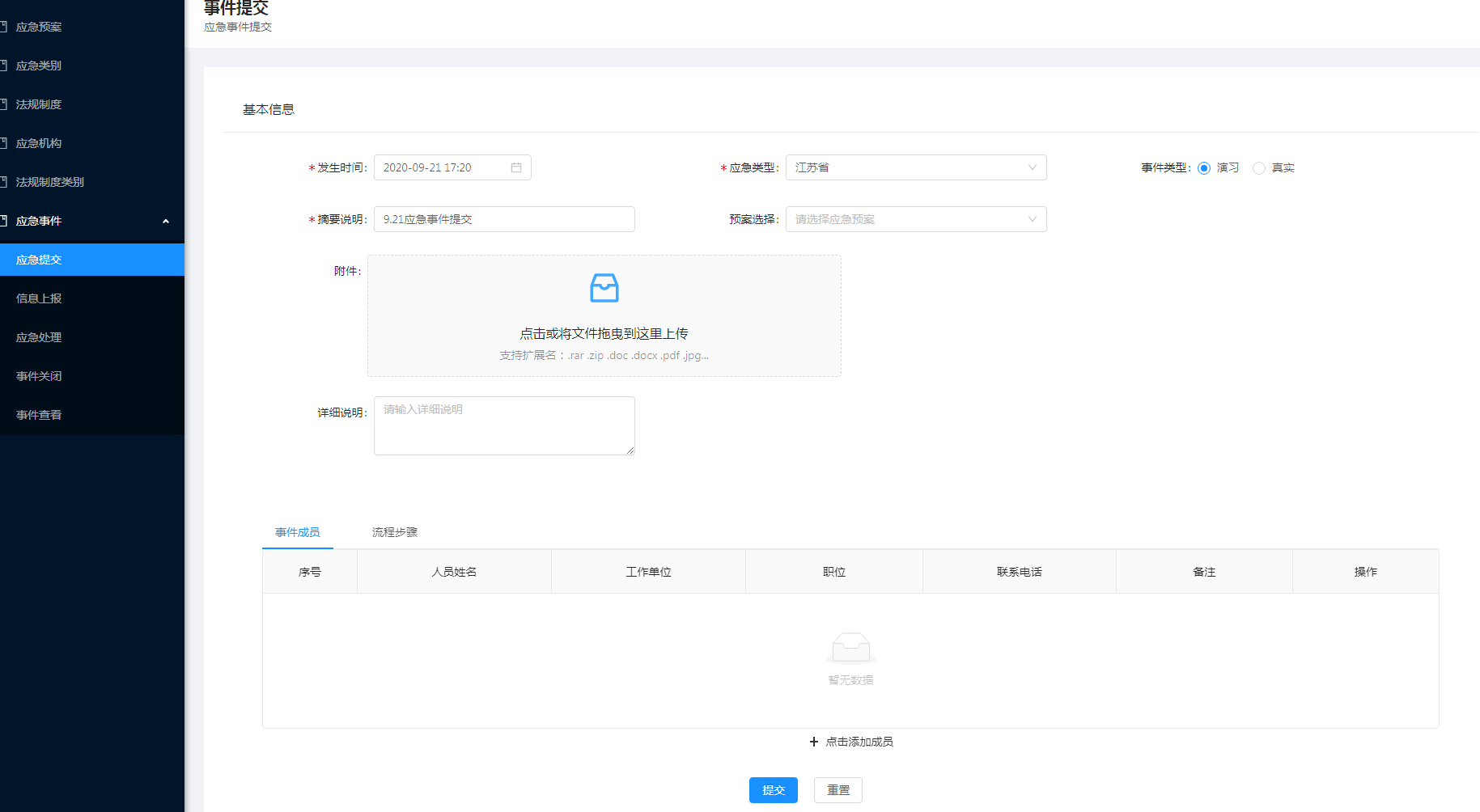Click the 应急预案 sidebar document icon

pyautogui.click(x=3, y=27)
